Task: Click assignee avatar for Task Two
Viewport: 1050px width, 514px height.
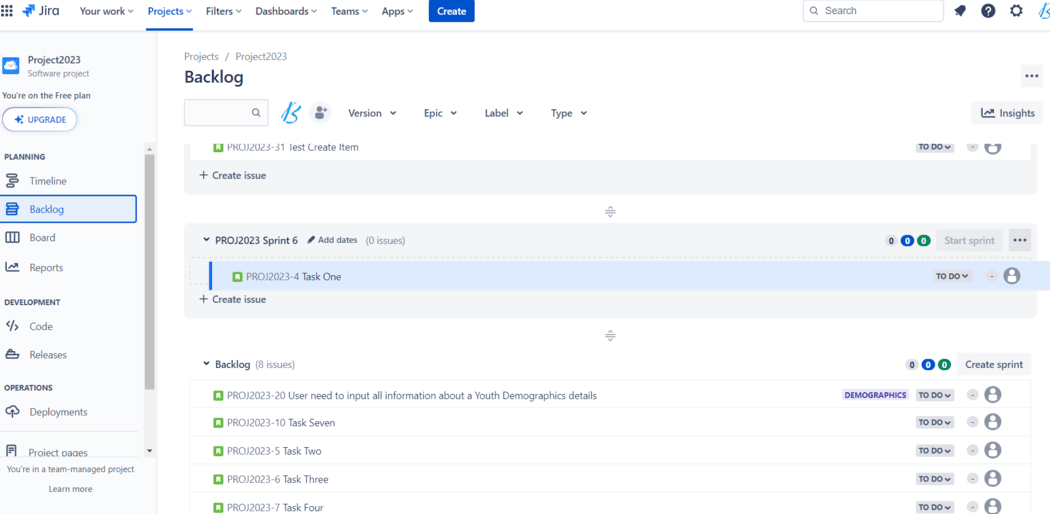Action: (x=993, y=450)
